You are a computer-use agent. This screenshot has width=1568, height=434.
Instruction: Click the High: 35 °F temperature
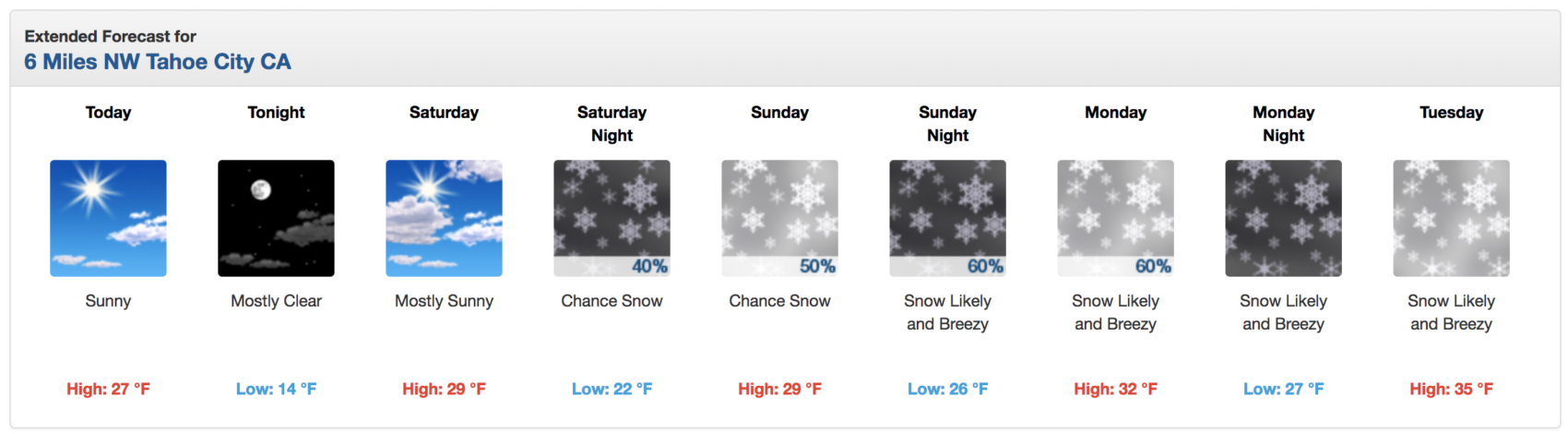coord(1451,389)
